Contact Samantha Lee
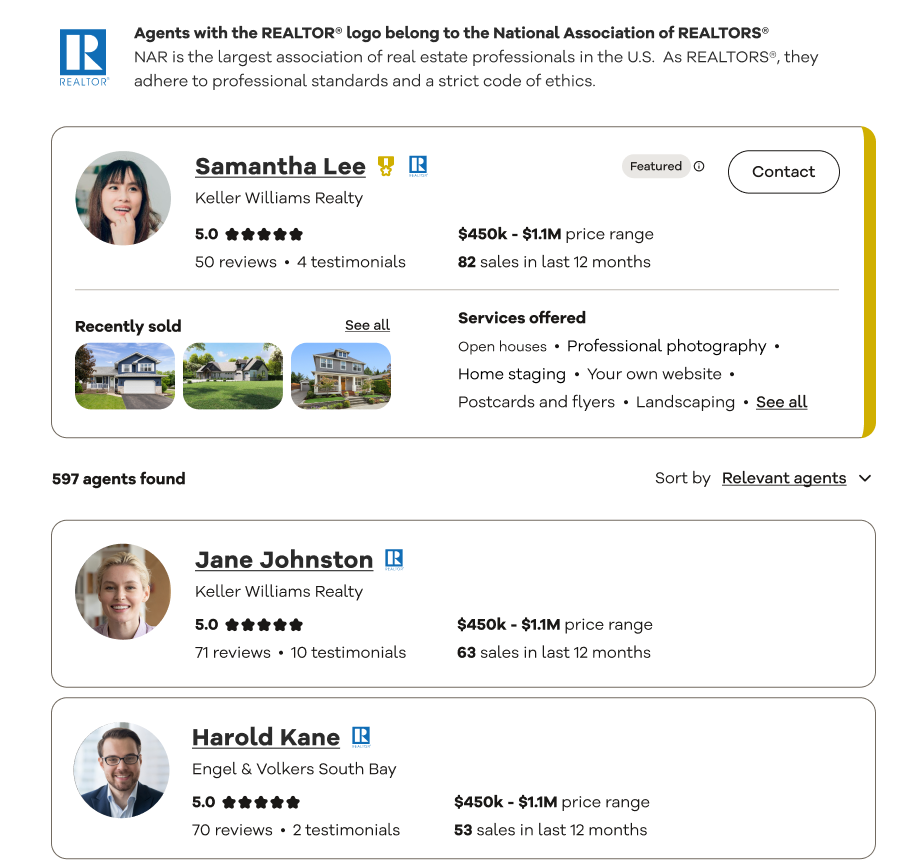The height and width of the screenshot is (865, 920). point(784,171)
